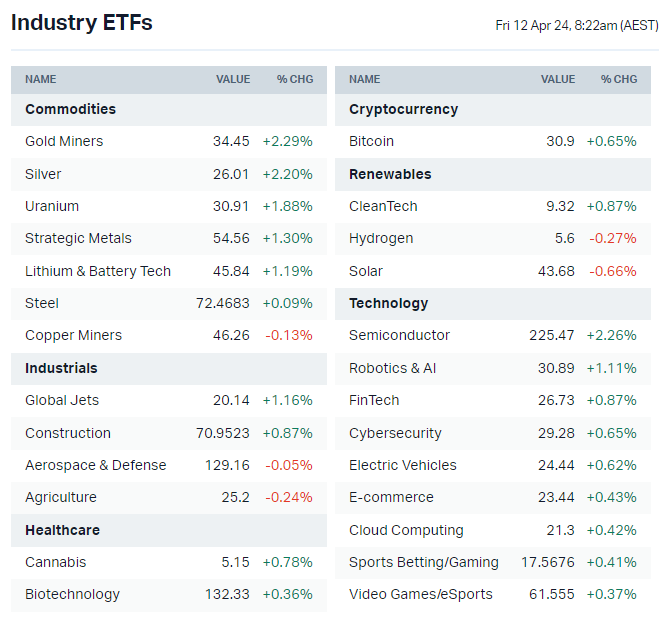Open the Global Jets ETF
This screenshot has width=666, height=617.
[62, 400]
